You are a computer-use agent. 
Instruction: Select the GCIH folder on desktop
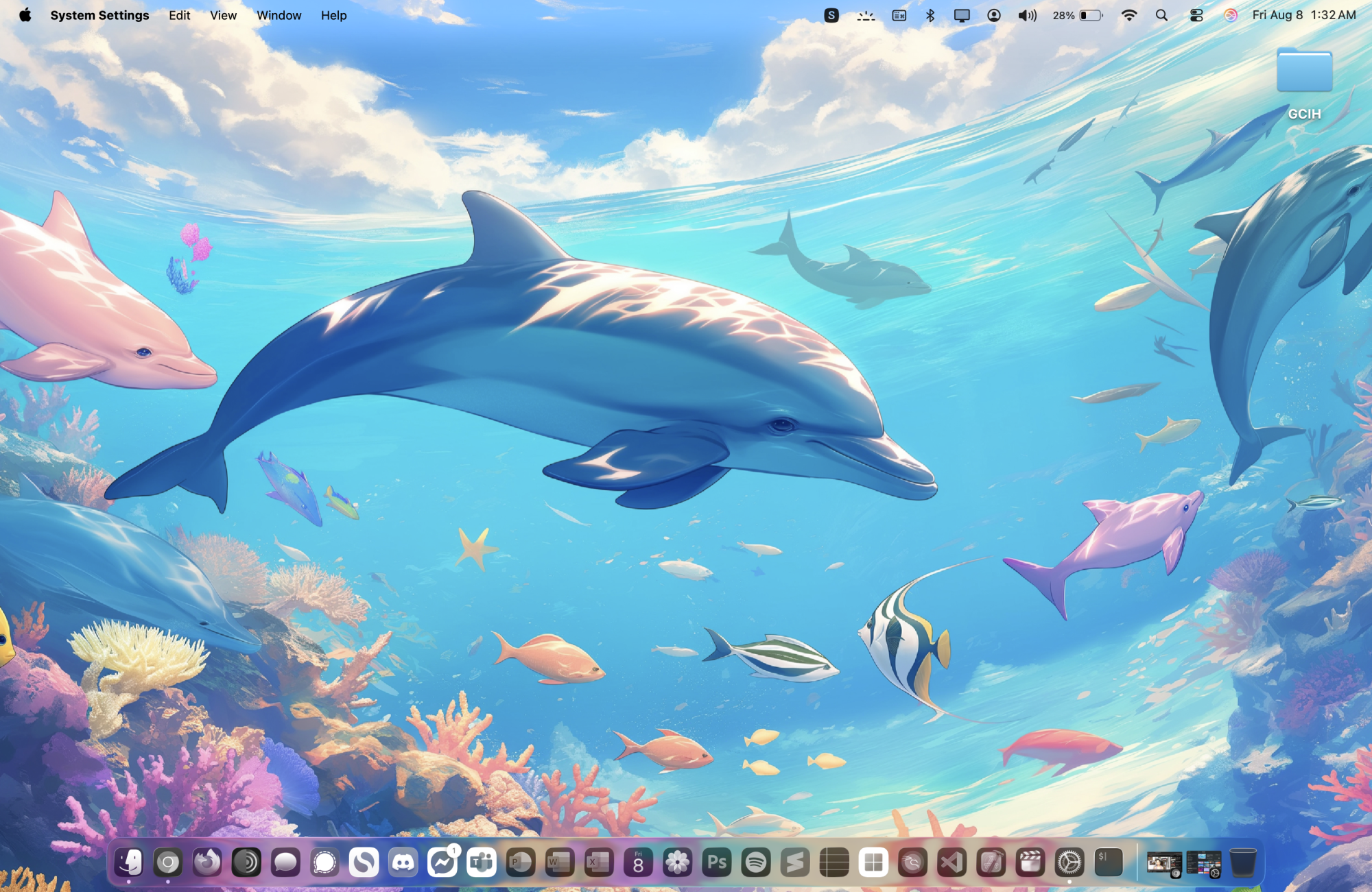tap(1304, 72)
